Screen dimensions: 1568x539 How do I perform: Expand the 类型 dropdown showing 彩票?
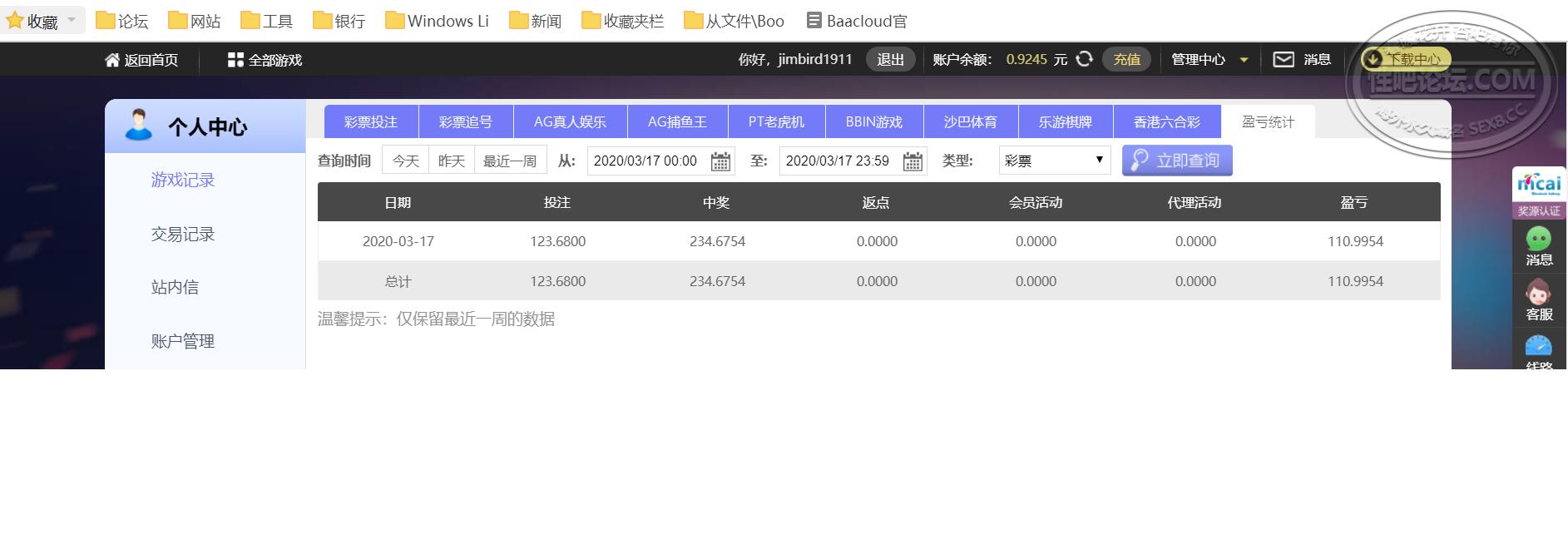(x=1054, y=161)
